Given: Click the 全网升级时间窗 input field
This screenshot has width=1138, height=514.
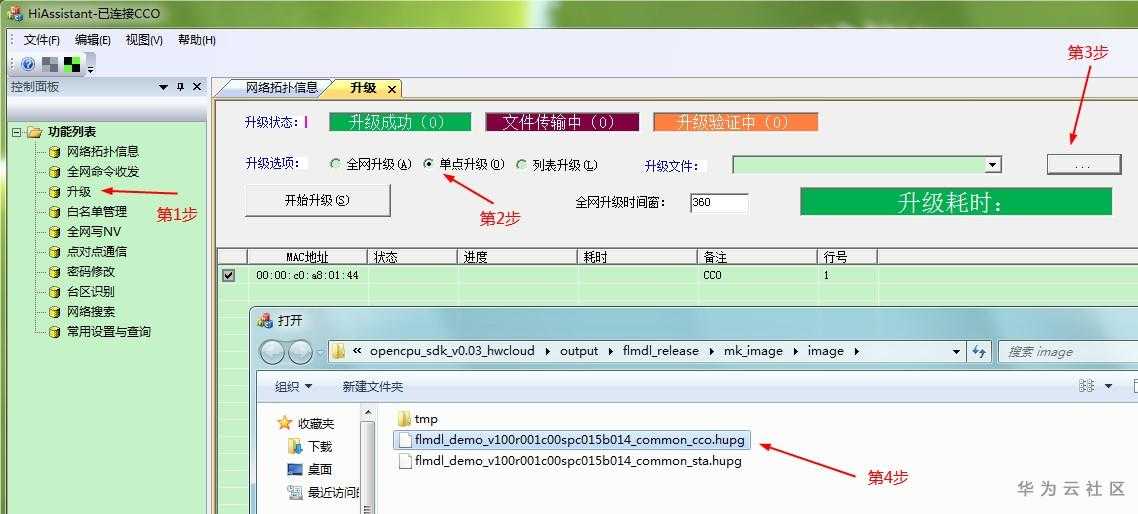Looking at the screenshot, I should pos(719,203).
